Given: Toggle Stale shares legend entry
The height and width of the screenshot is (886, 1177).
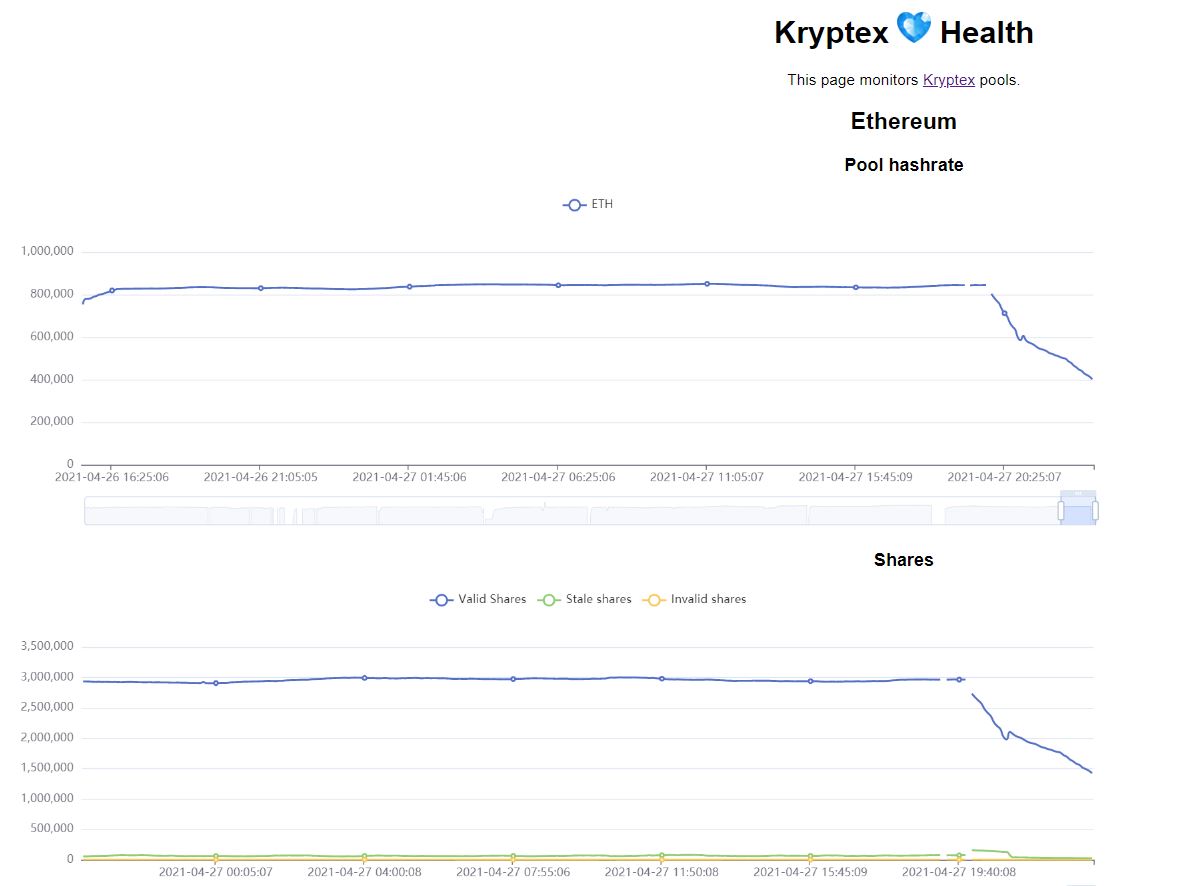Looking at the screenshot, I should coord(585,599).
